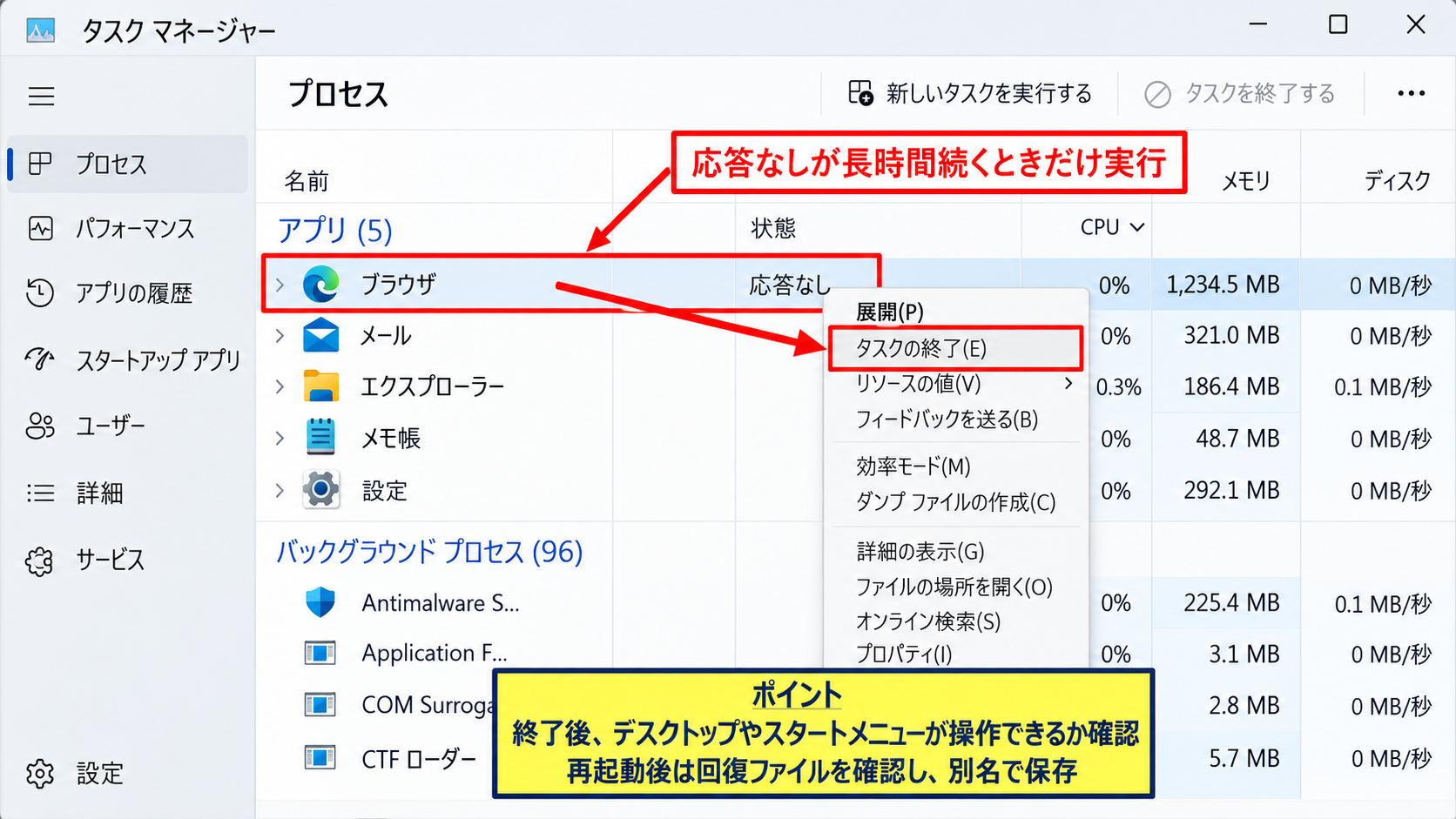
Task: Sort by the ディスク column header
Action: [x=1397, y=181]
